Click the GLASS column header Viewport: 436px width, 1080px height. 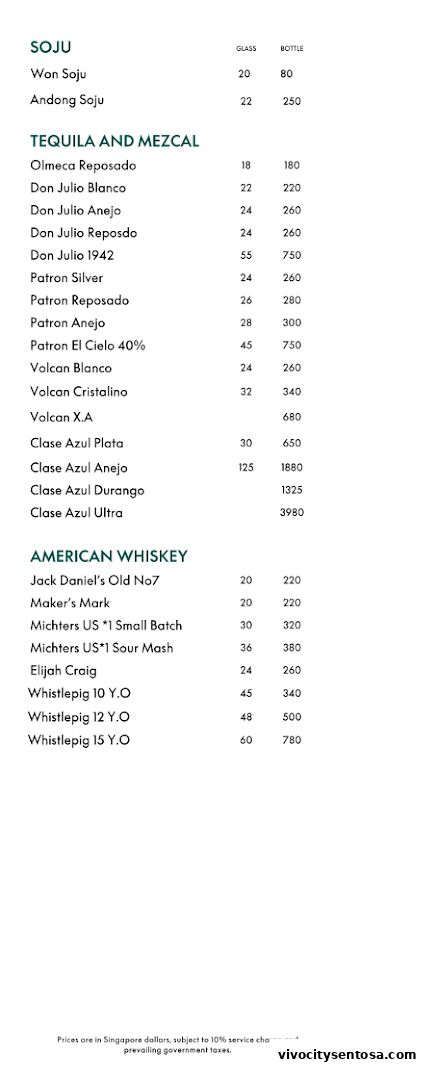point(246,49)
